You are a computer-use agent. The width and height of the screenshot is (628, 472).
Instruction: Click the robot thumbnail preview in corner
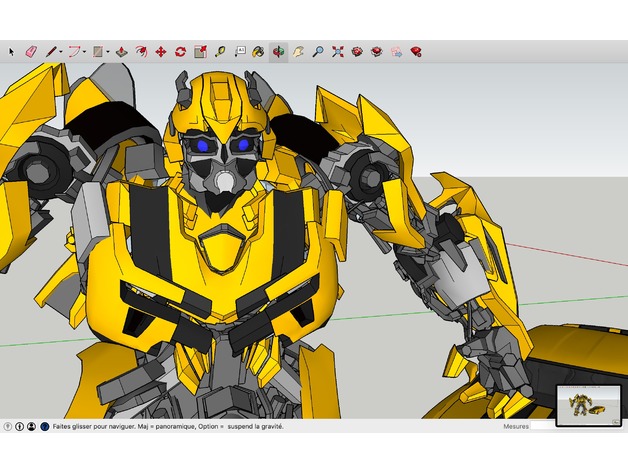coord(588,405)
